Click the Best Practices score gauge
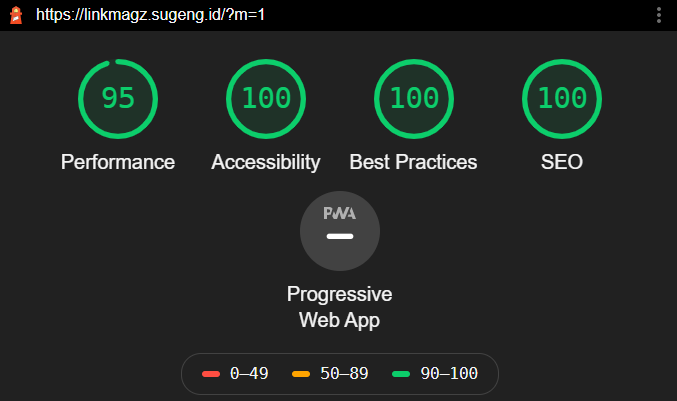 [x=414, y=99]
